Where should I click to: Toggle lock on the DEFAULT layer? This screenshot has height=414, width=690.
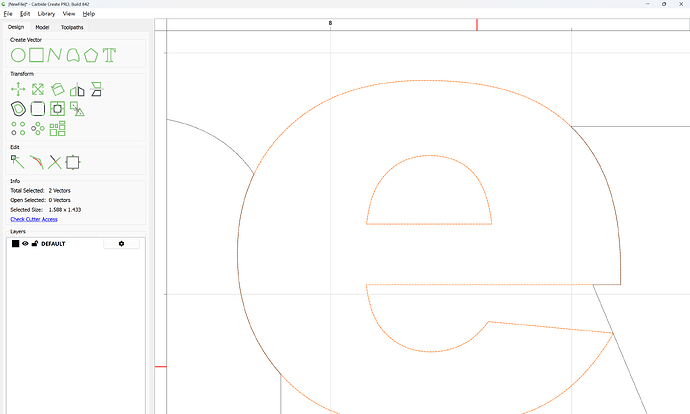click(x=34, y=243)
